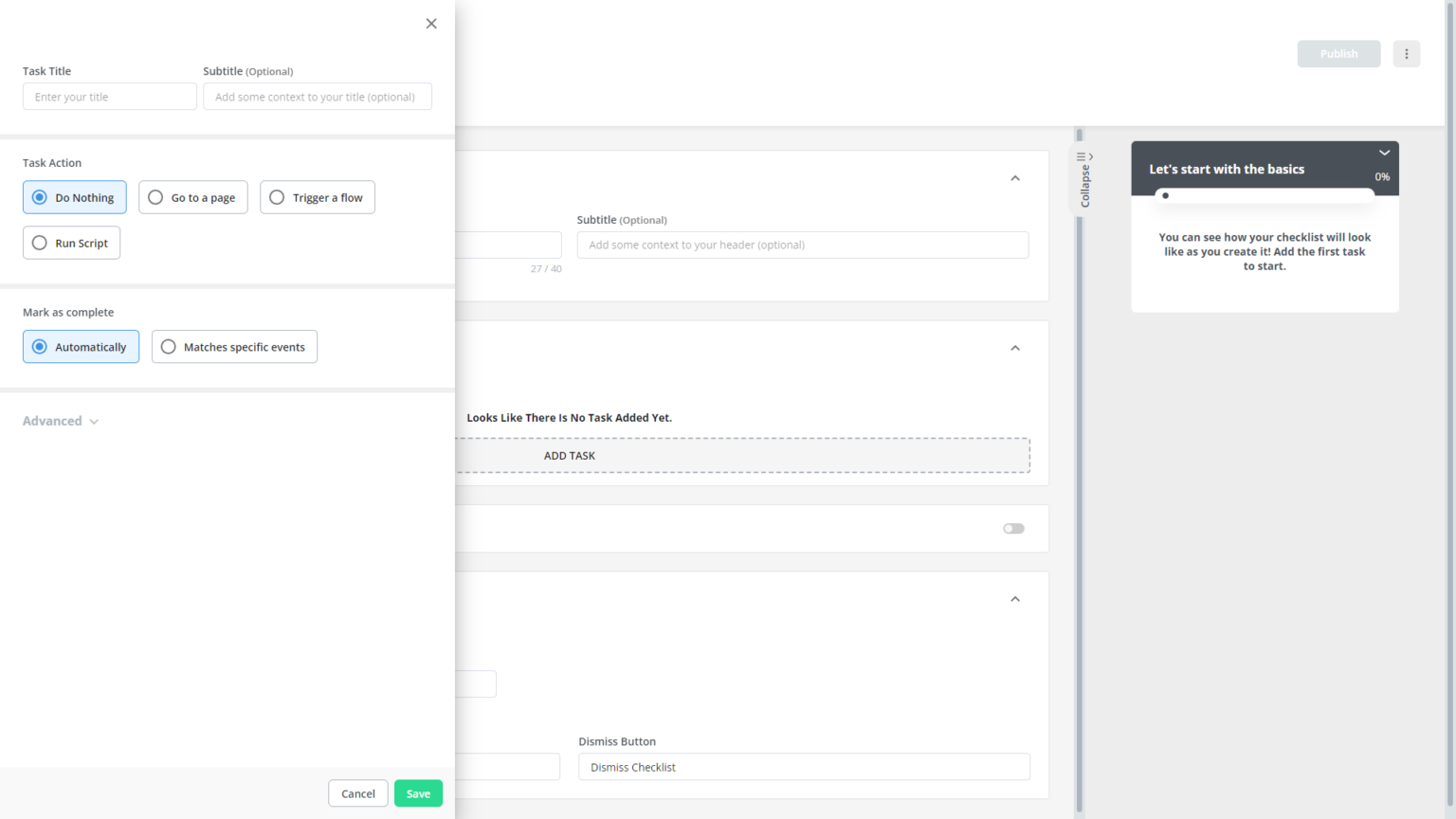
Task: Save the new task
Action: [x=418, y=793]
